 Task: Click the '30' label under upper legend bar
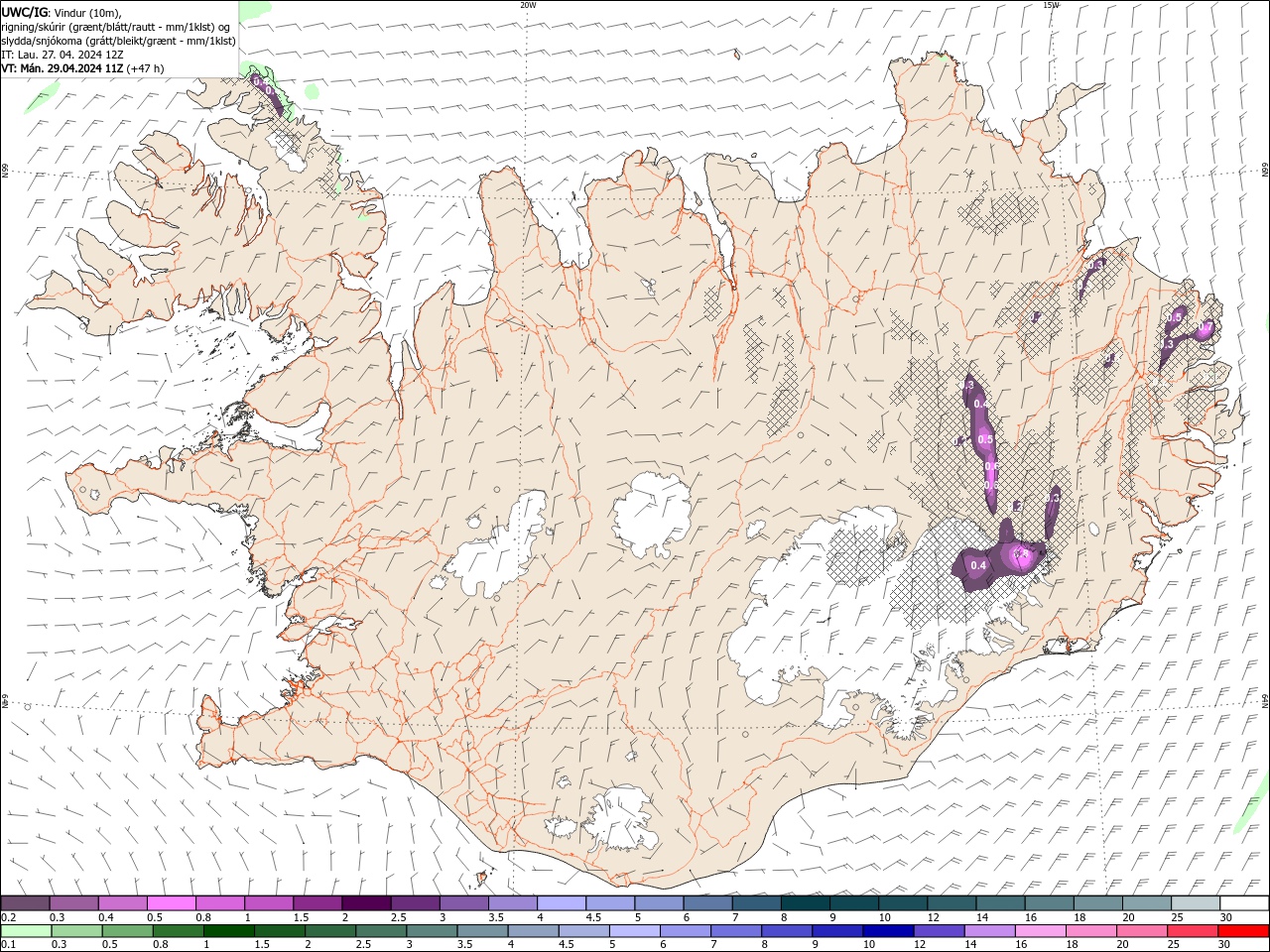point(1226,917)
